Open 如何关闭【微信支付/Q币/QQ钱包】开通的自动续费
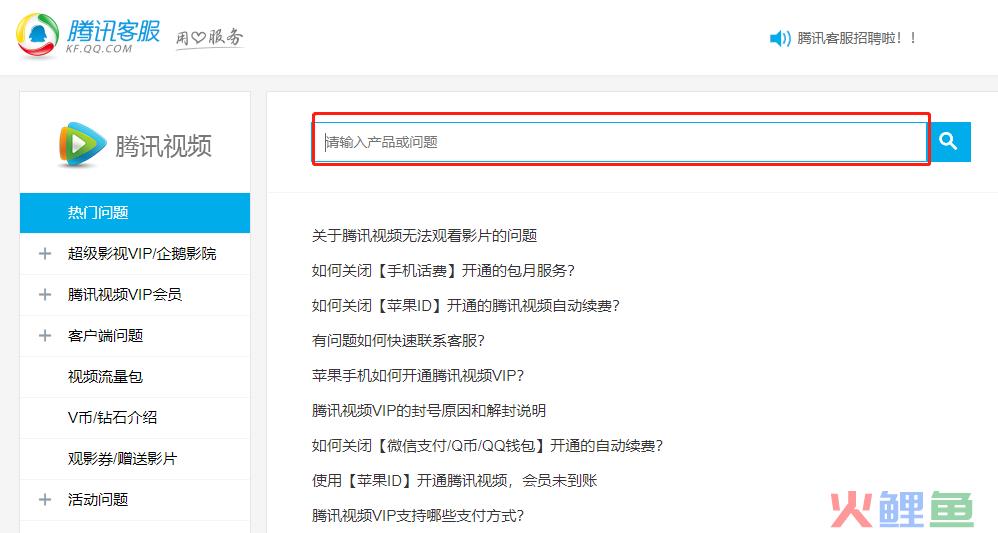The height and width of the screenshot is (533, 998). [x=488, y=446]
